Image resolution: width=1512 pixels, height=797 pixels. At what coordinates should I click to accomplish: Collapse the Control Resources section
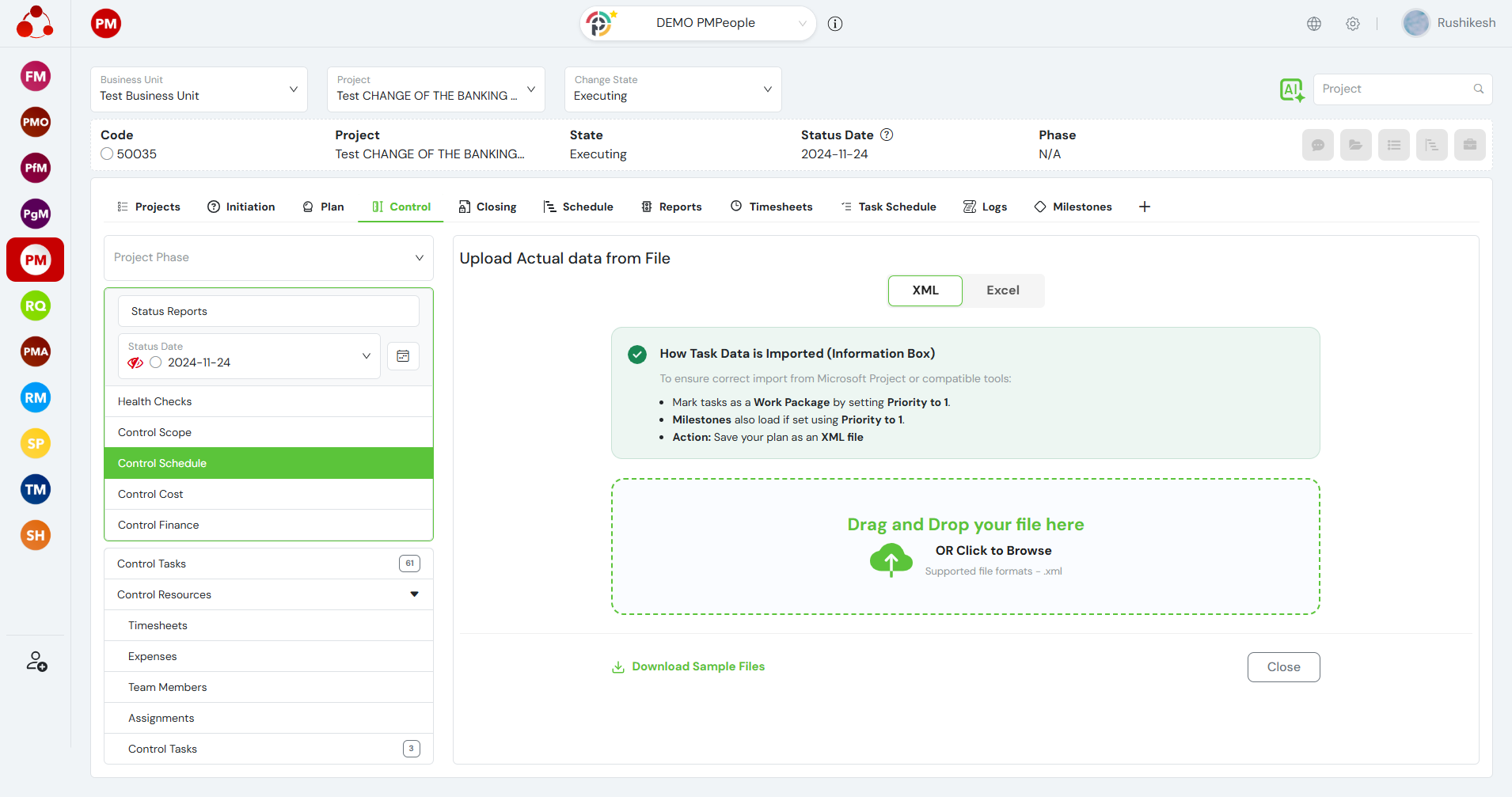(414, 594)
